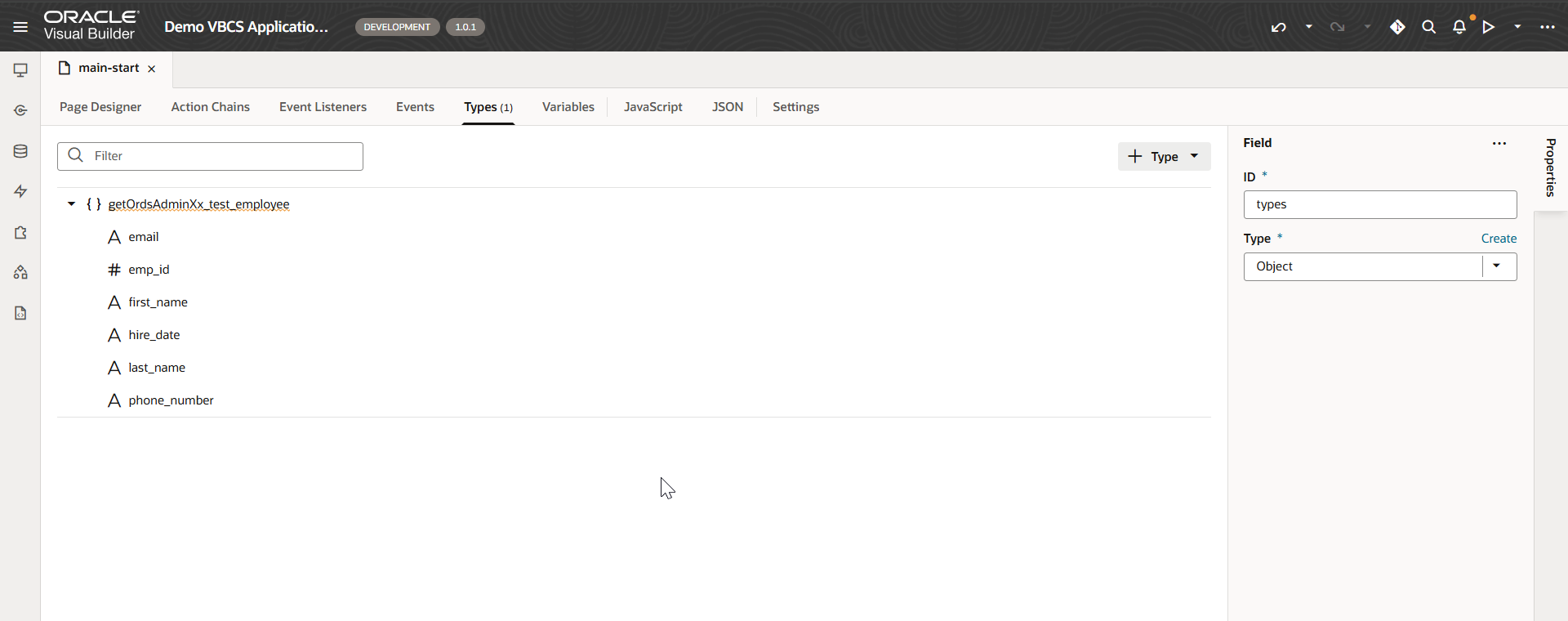Switch to the Action Chains tab

pyautogui.click(x=210, y=107)
